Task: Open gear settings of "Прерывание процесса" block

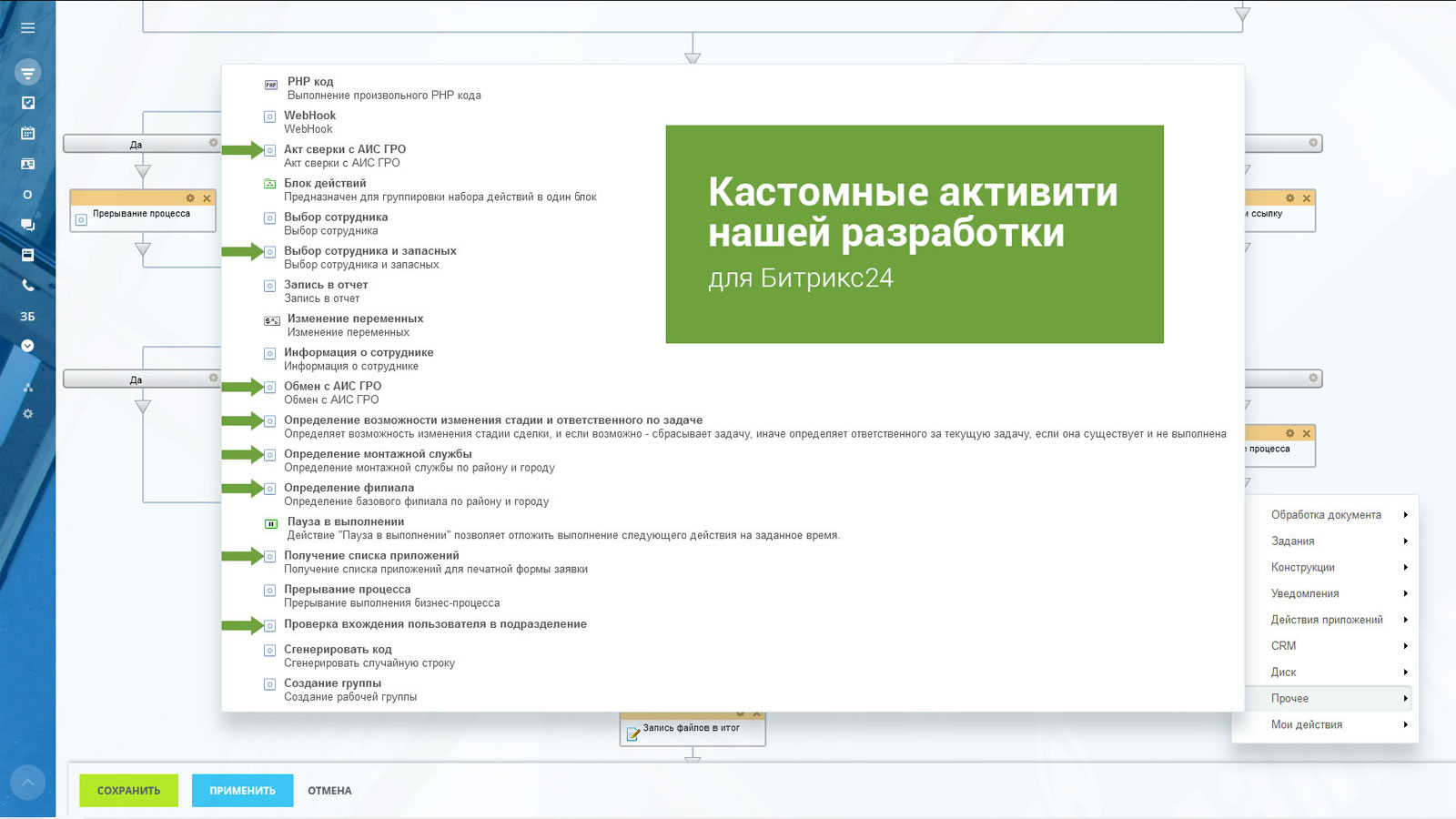Action: point(190,197)
